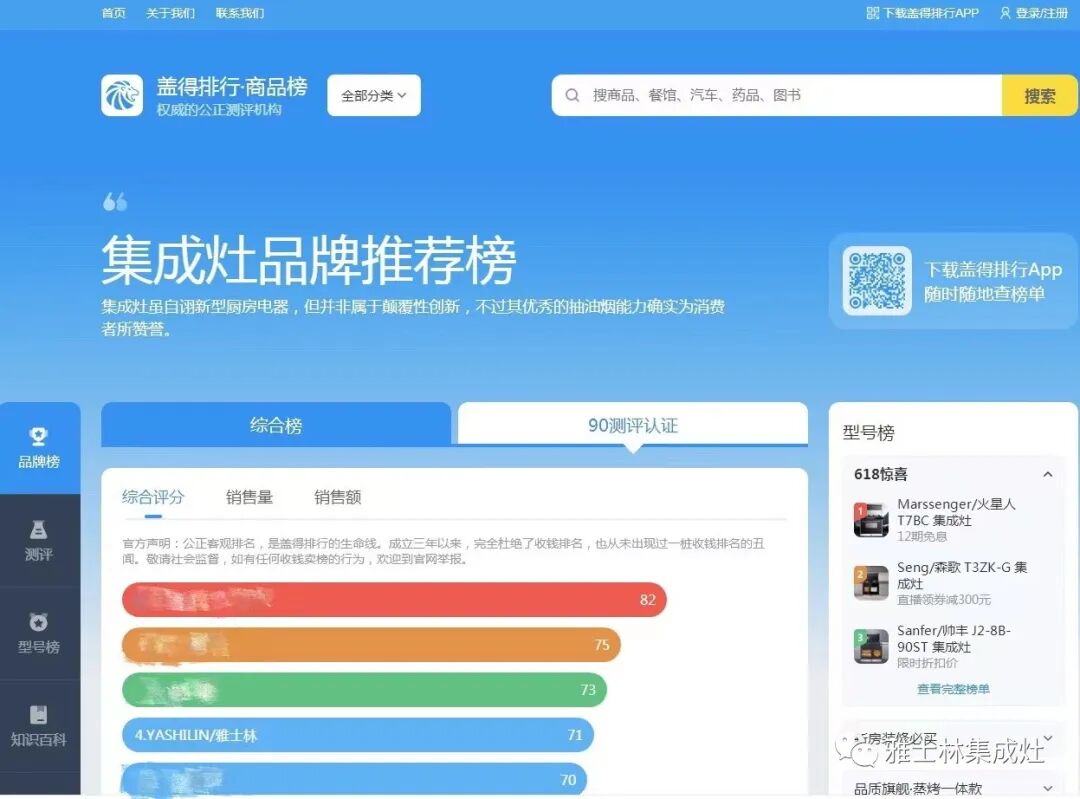Open 型号榜 medal sidebar icon
Screen dimensions: 1080x799
tap(39, 621)
